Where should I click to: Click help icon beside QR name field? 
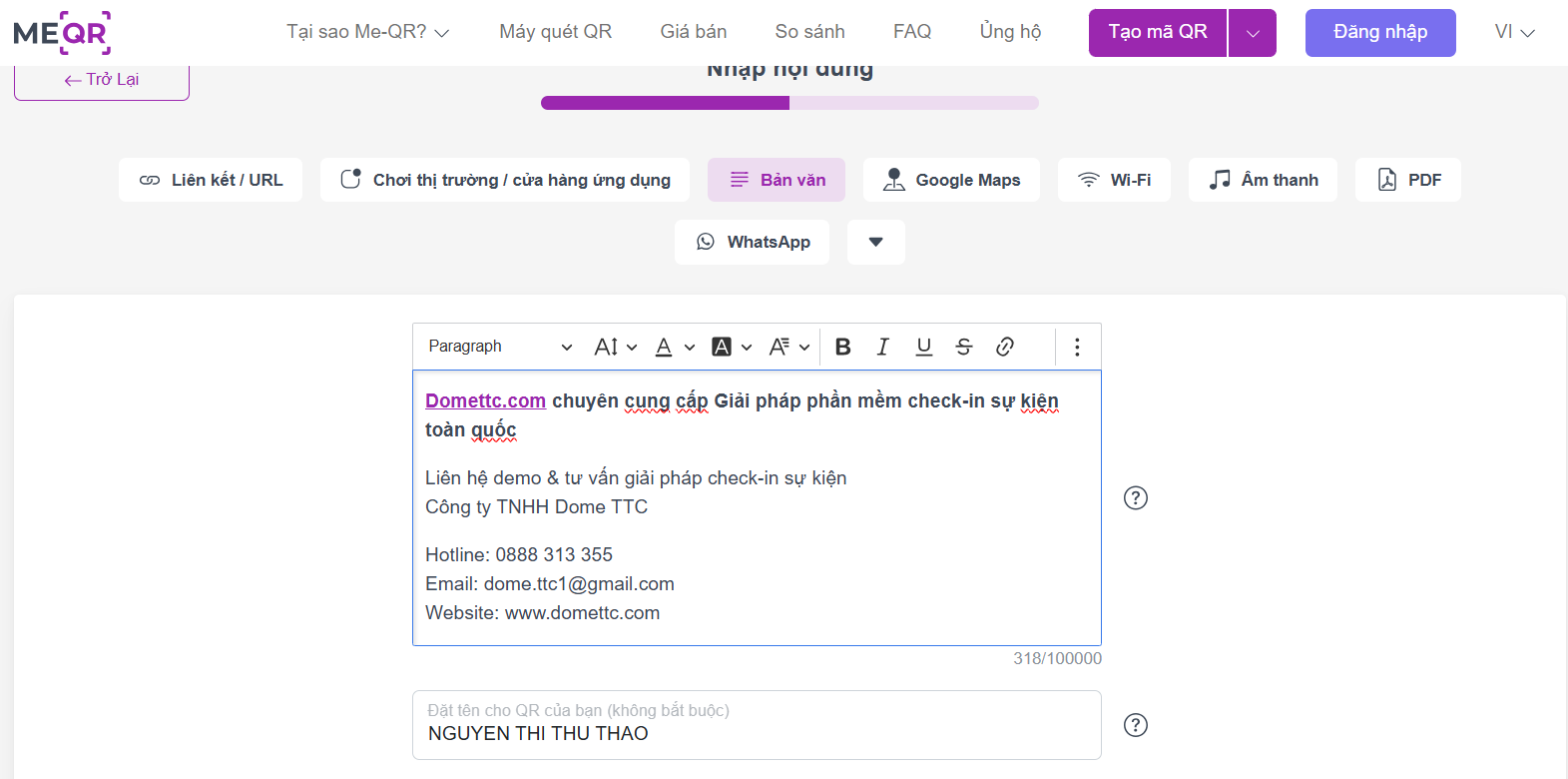[x=1136, y=725]
